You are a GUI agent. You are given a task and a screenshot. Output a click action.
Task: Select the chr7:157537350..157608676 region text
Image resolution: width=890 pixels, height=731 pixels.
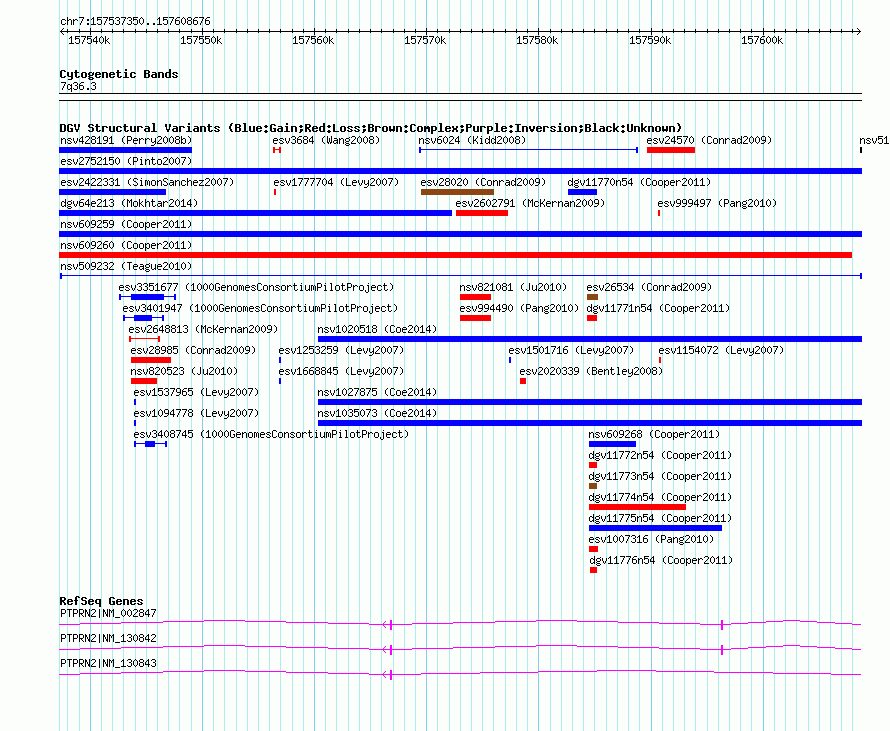tap(135, 22)
